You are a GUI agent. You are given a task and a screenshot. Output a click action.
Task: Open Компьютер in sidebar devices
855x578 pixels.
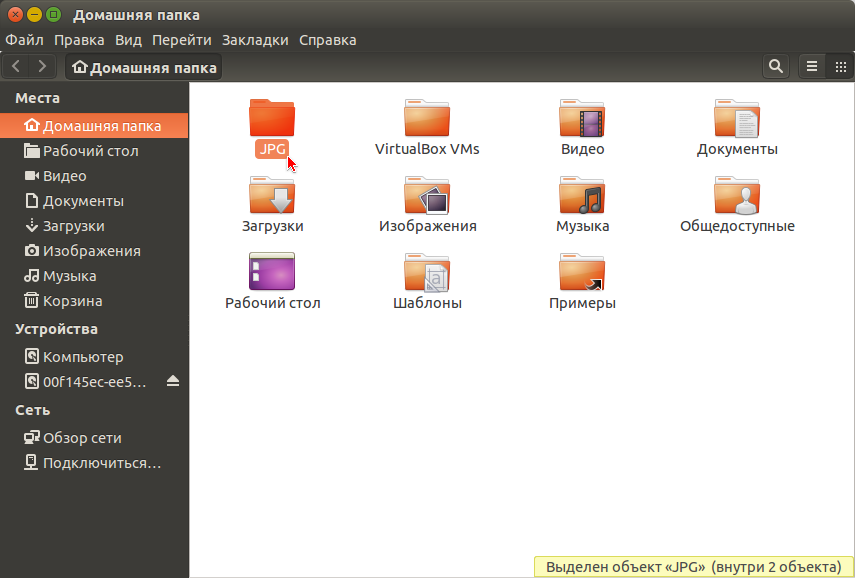pyautogui.click(x=94, y=357)
